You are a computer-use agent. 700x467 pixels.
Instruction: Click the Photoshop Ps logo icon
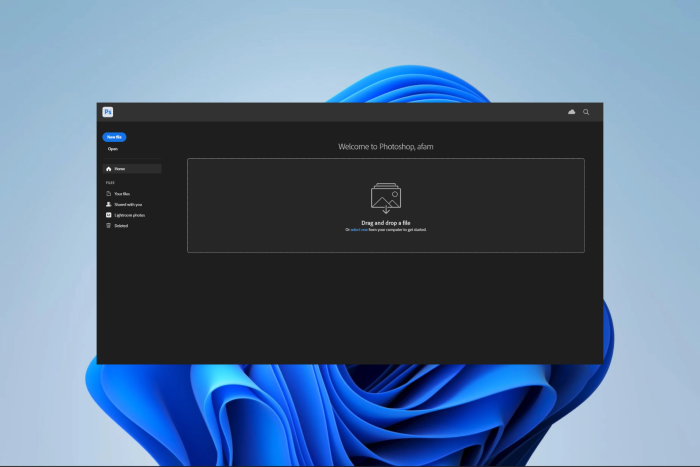108,112
